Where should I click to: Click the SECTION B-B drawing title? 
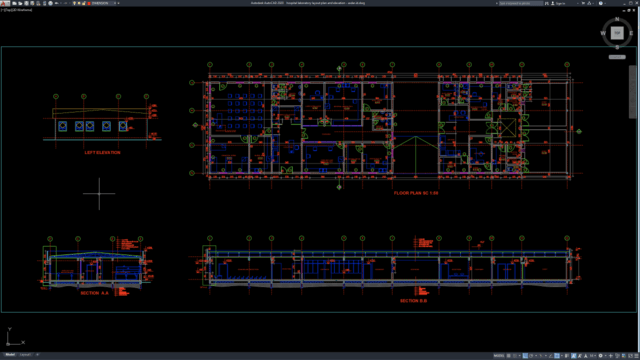coord(413,301)
